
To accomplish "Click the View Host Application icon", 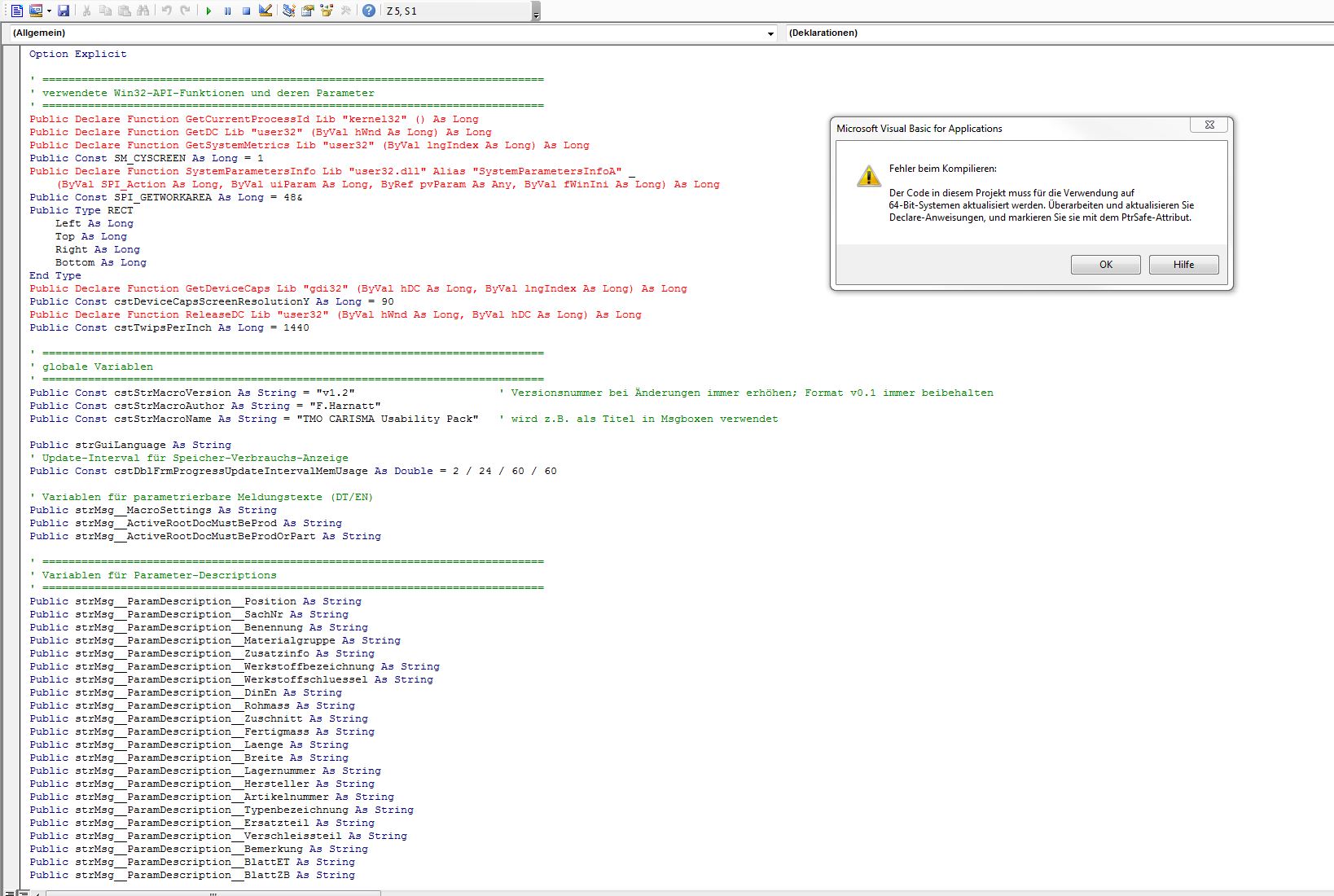I will pyautogui.click(x=16, y=11).
